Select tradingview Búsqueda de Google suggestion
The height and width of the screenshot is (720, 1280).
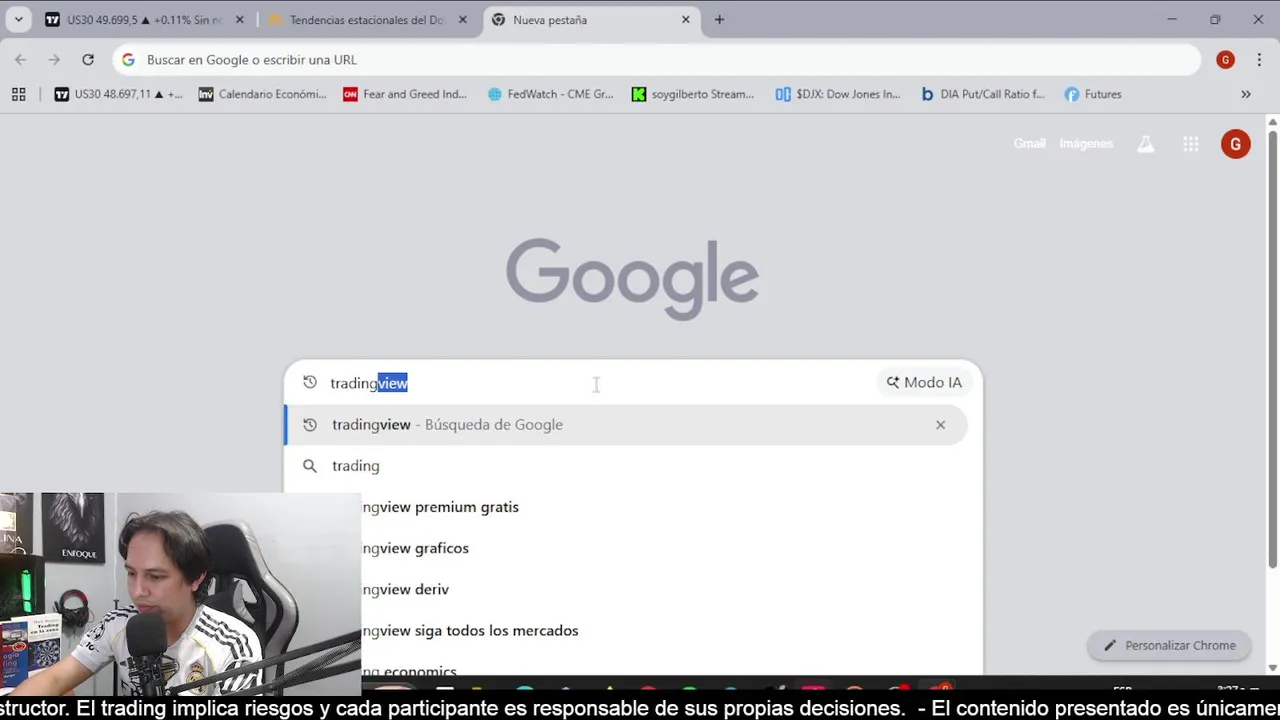point(626,425)
